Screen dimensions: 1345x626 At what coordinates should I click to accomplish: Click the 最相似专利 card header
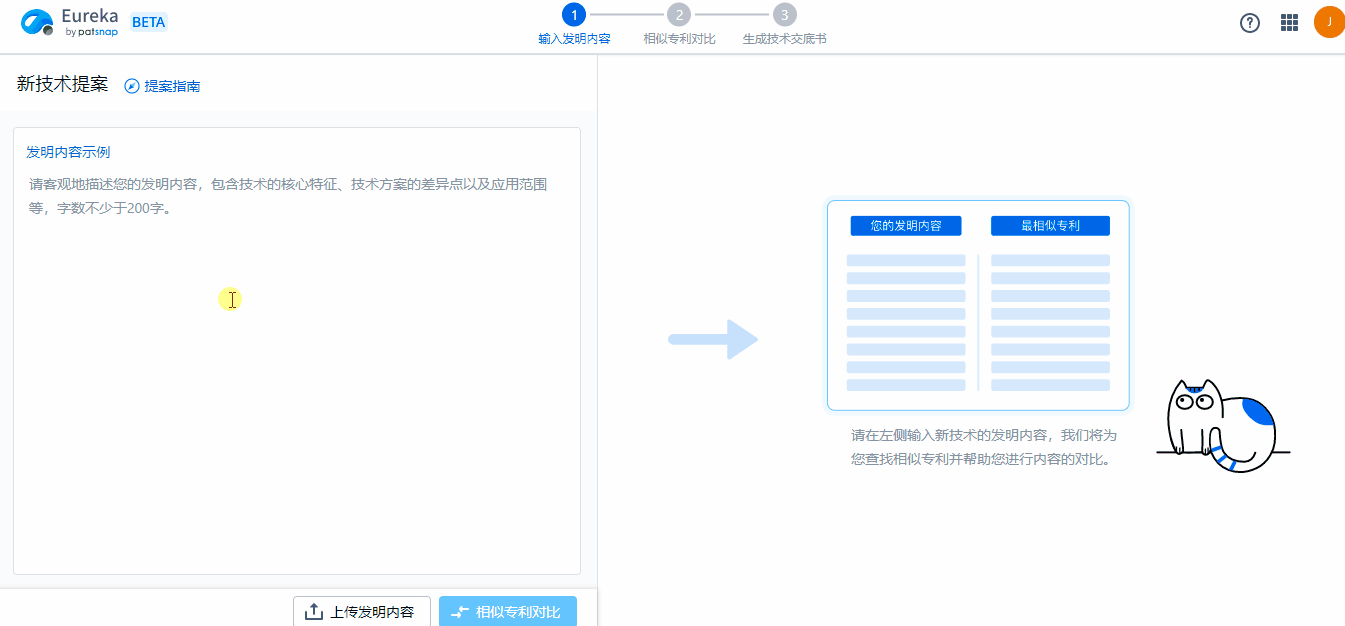(x=1049, y=225)
